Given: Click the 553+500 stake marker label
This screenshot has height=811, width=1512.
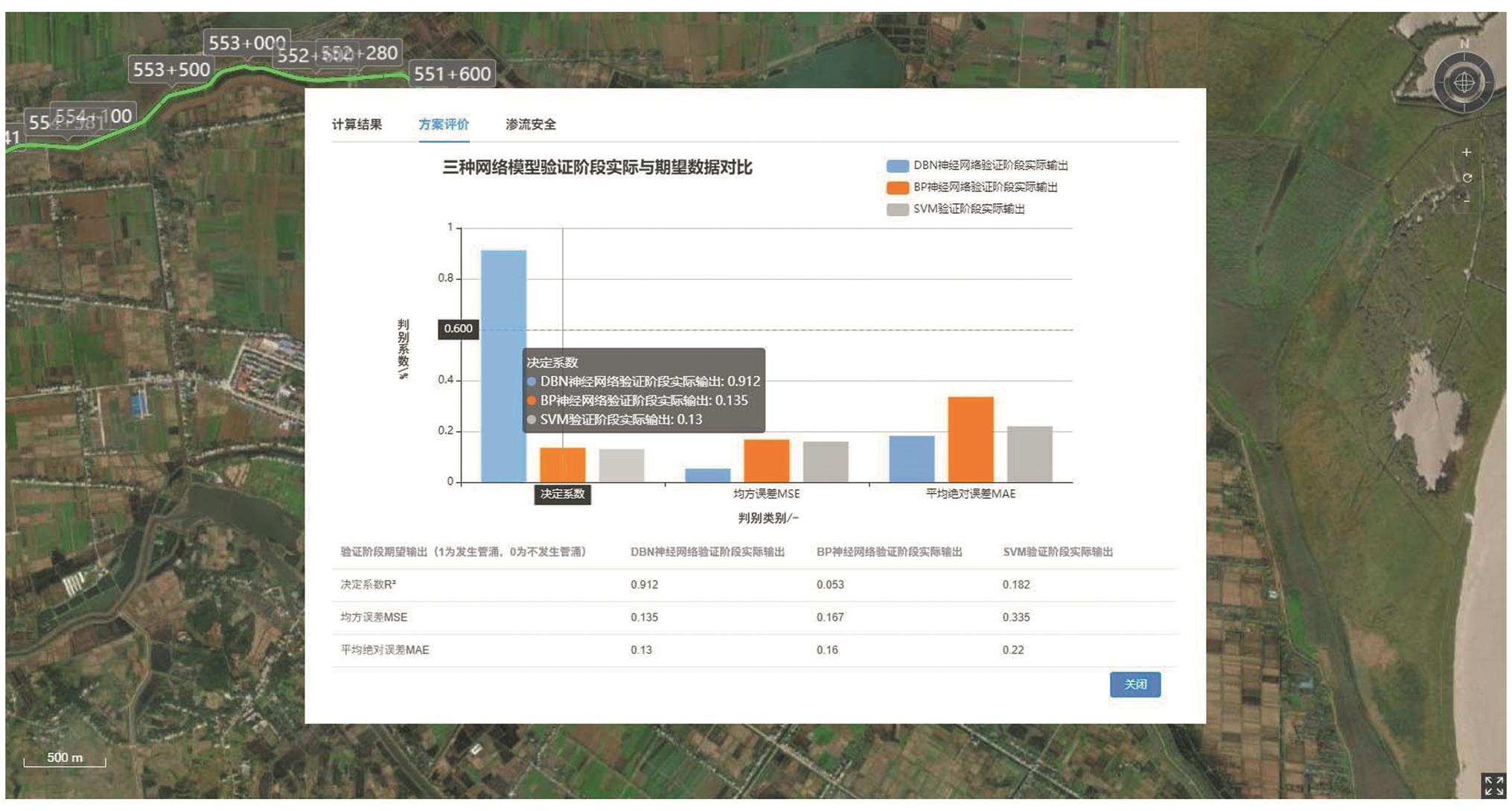Looking at the screenshot, I should [x=171, y=69].
